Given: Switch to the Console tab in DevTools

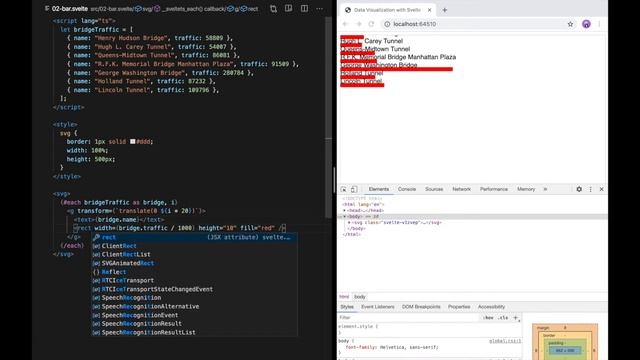Looking at the screenshot, I should coord(407,189).
